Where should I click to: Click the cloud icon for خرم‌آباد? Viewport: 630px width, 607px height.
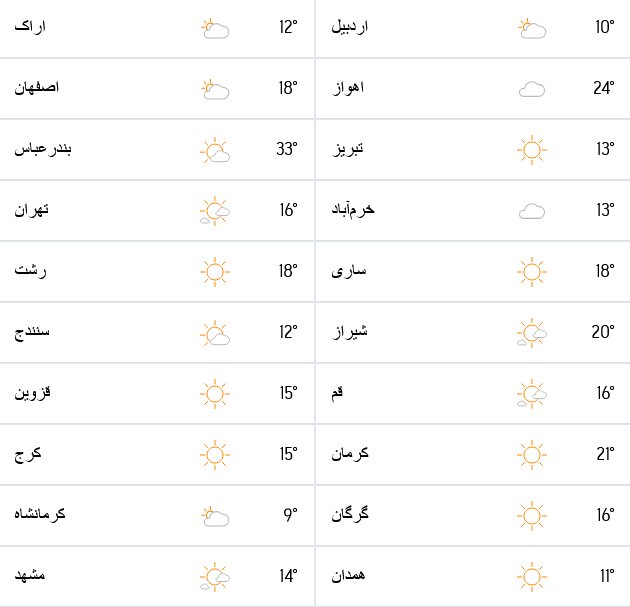(531, 211)
